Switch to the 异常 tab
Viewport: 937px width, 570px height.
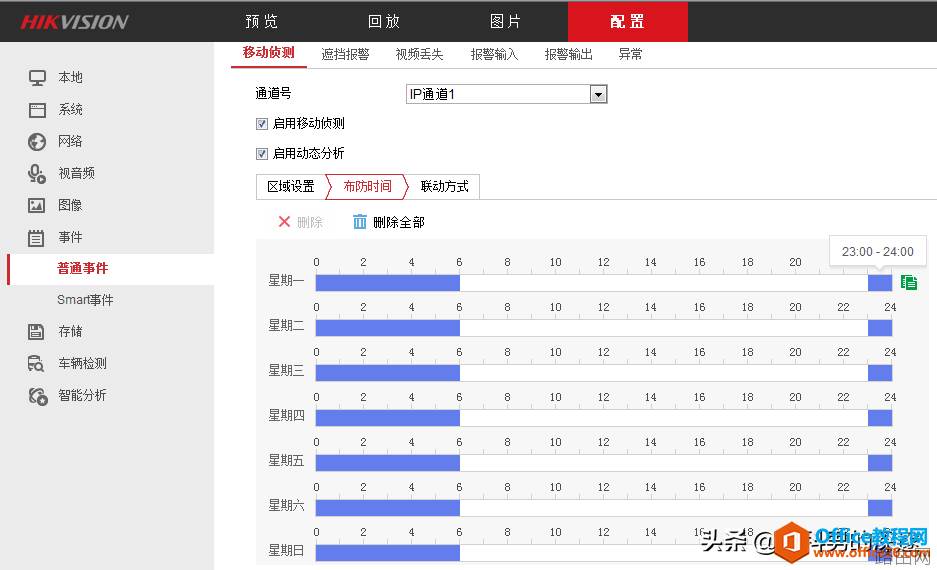click(x=630, y=54)
